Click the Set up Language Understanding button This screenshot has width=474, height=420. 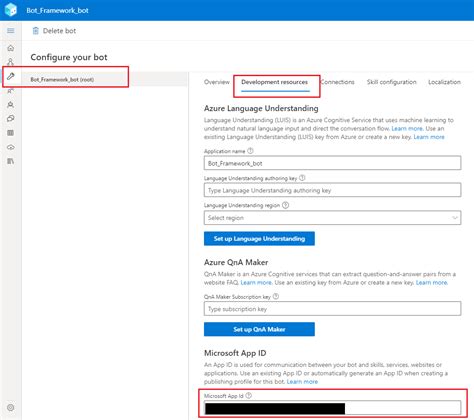click(x=259, y=239)
